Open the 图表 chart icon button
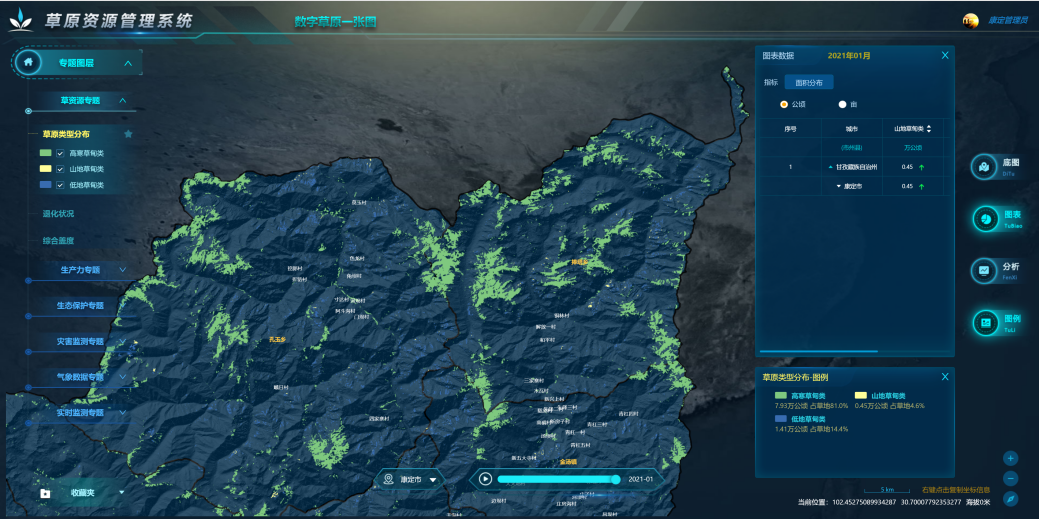This screenshot has height=519, width=1039. tap(985, 219)
